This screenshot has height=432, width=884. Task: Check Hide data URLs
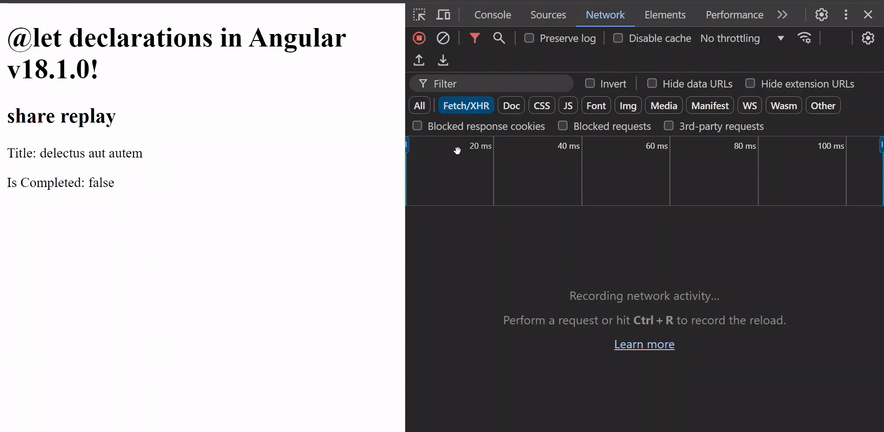pyautogui.click(x=652, y=83)
